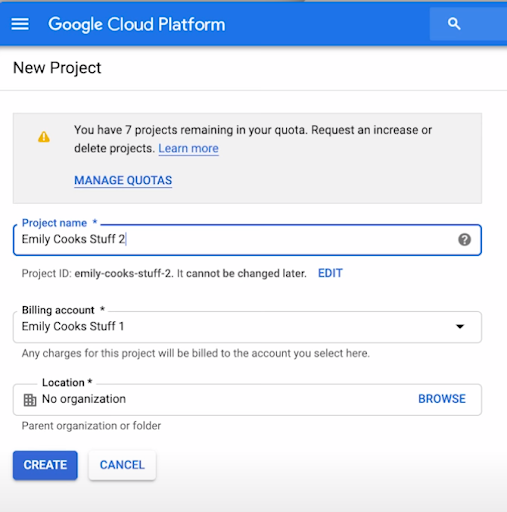Click the project ID emily-cooks-stuff-2 text
The width and height of the screenshot is (507, 512).
(x=123, y=274)
